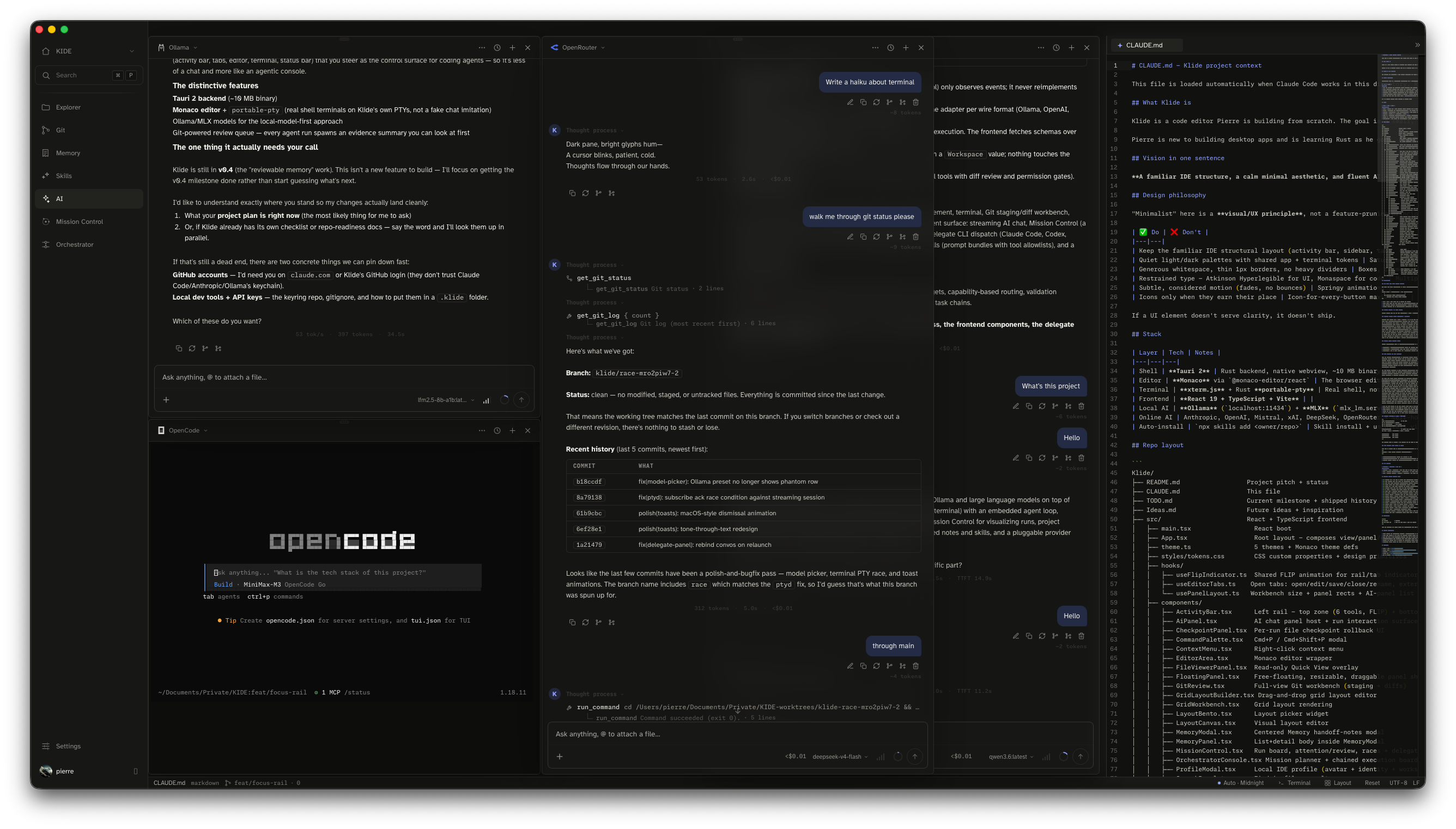This screenshot has height=829, width=1456.
Task: Edit the 'through main' message
Action: 850,666
